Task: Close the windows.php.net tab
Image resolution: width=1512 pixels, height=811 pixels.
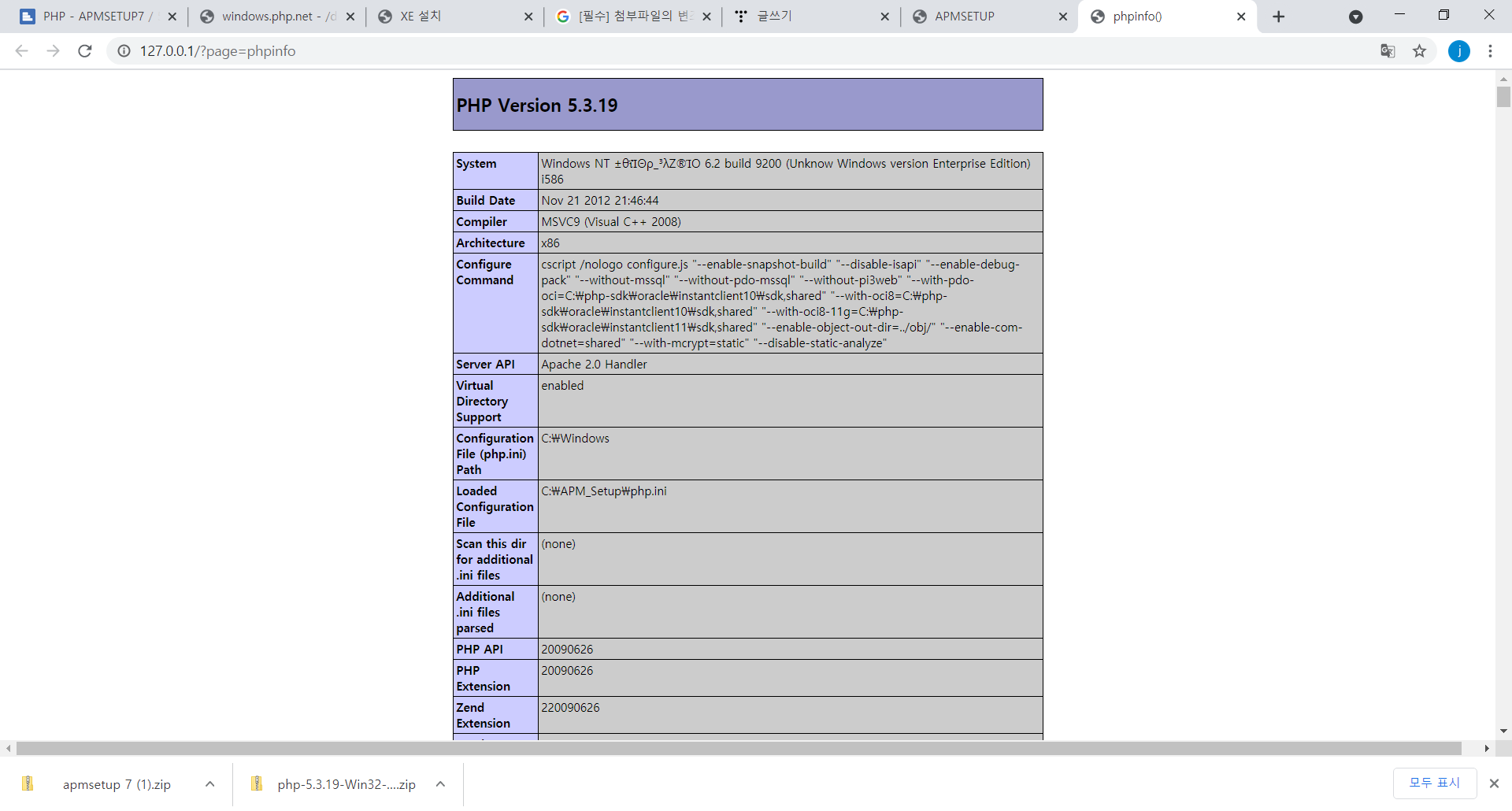Action: [350, 17]
